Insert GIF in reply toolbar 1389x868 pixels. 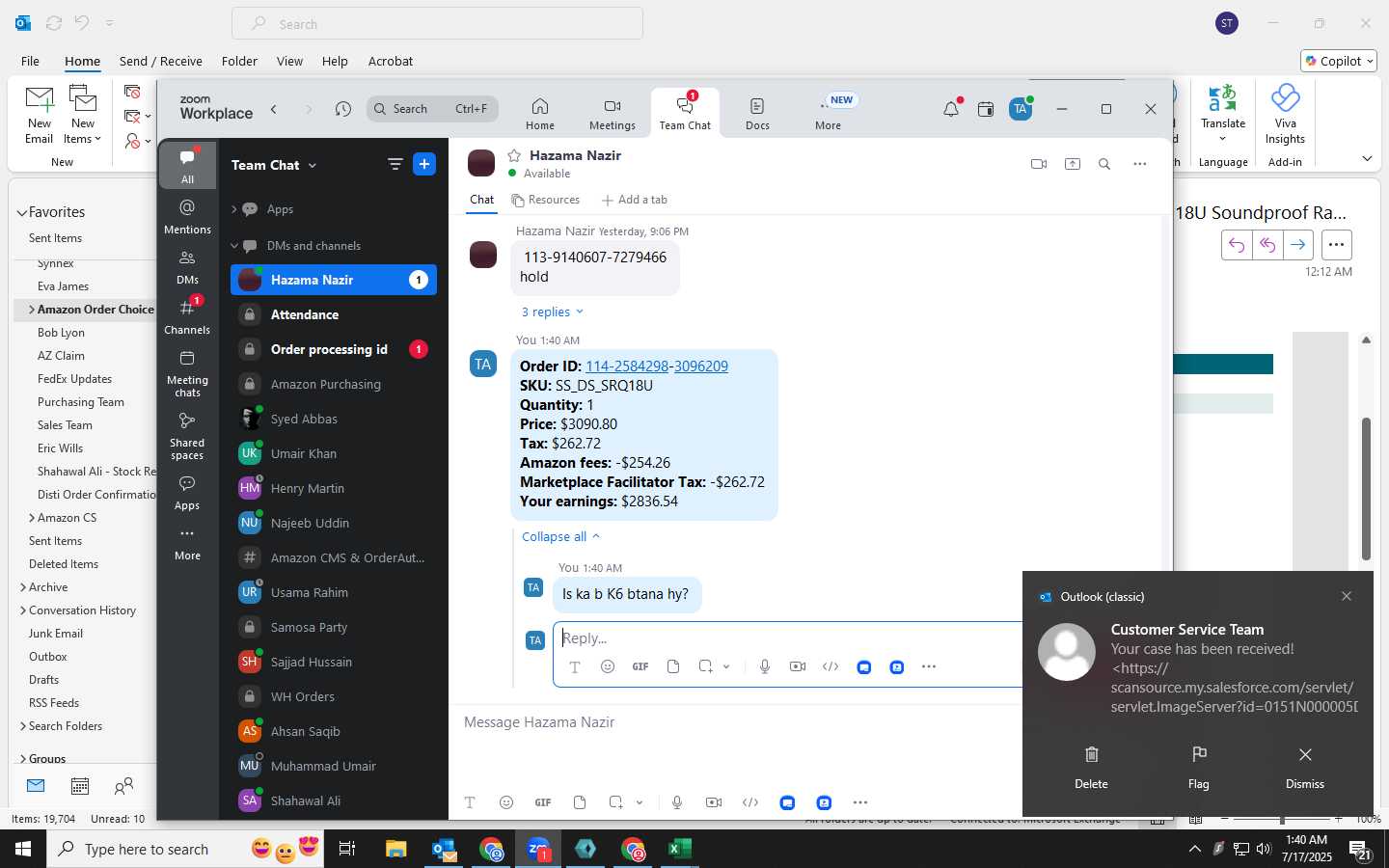[x=640, y=666]
